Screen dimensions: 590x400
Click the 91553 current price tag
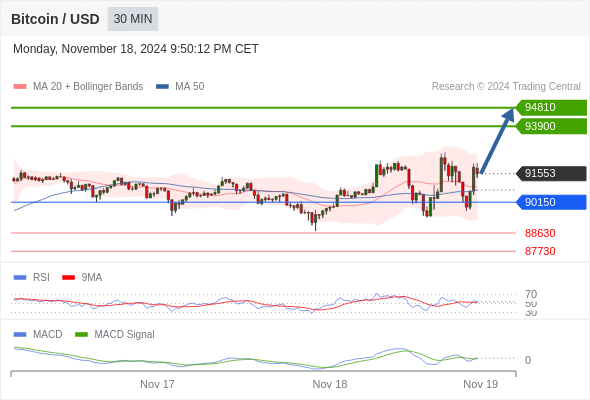[551, 173]
